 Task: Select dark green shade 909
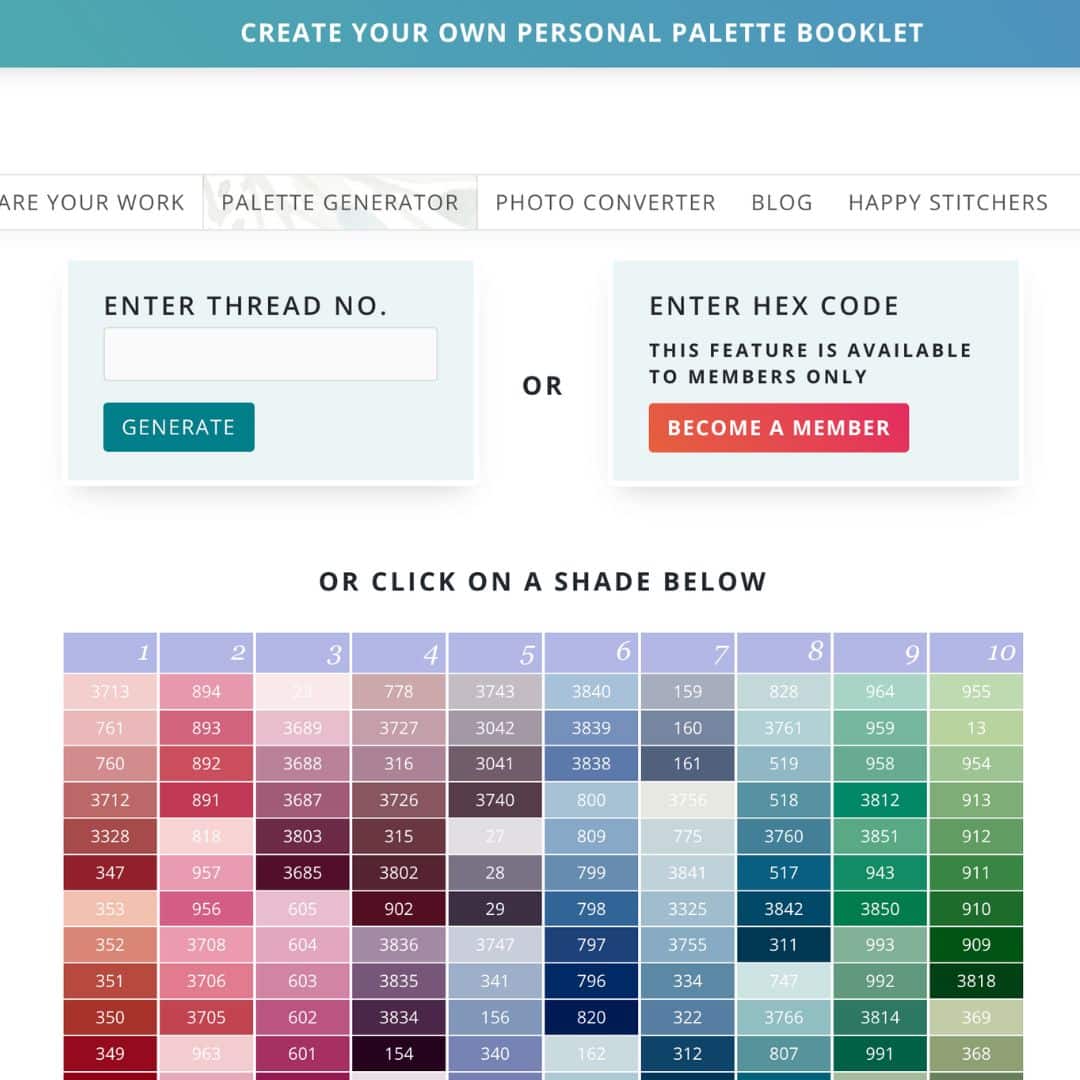(x=975, y=945)
